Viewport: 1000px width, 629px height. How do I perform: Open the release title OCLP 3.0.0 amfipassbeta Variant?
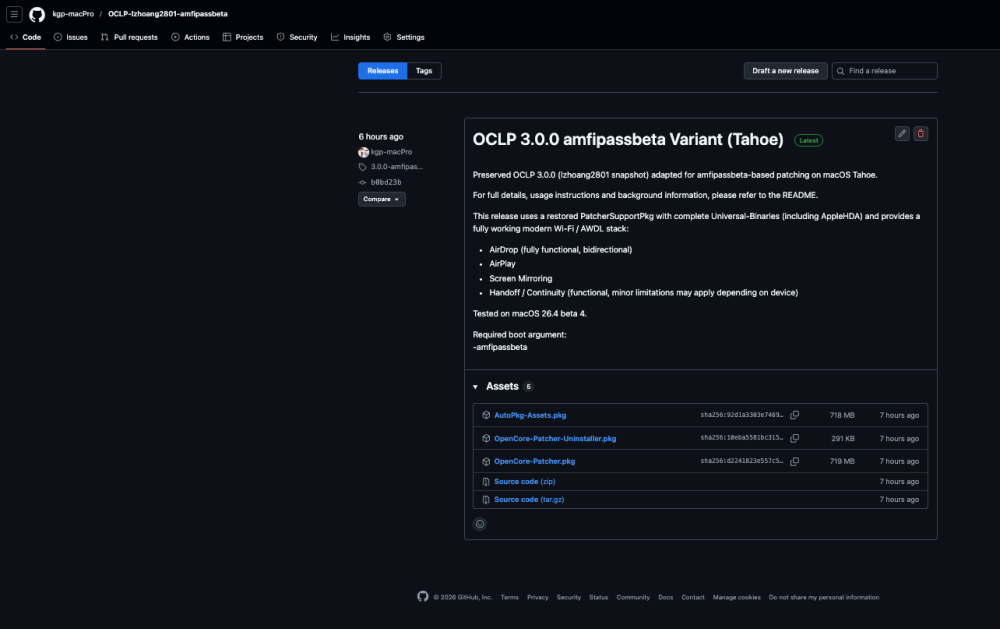pos(628,140)
